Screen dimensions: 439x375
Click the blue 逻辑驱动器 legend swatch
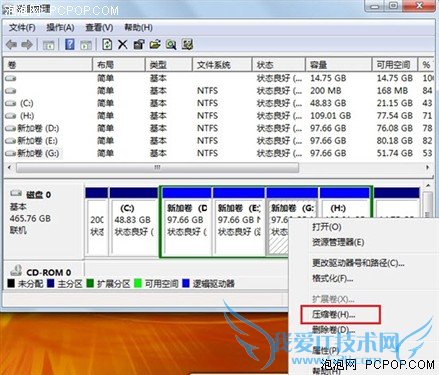click(186, 284)
